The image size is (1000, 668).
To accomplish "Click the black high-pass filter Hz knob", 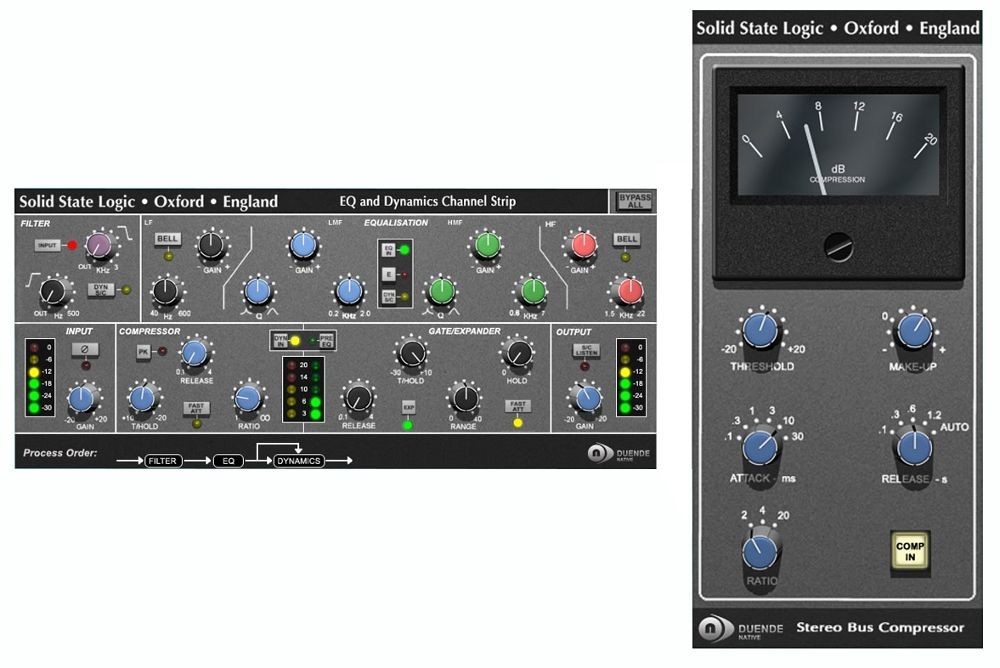I will tap(52, 292).
